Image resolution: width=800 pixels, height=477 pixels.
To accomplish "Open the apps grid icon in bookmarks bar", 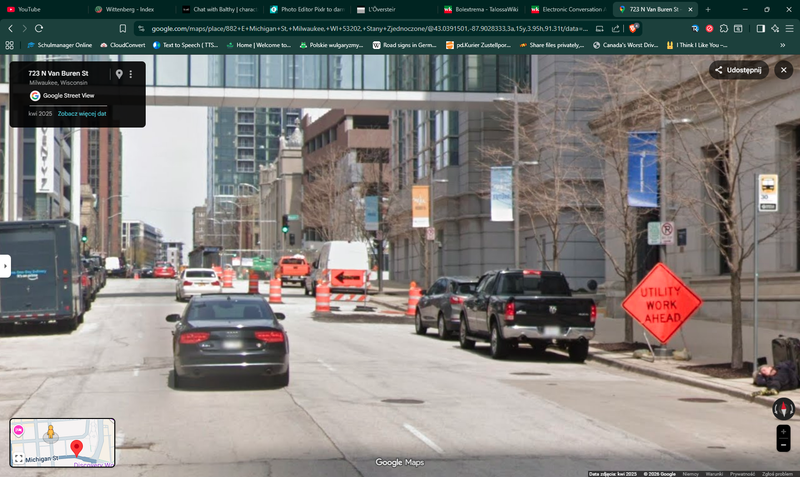I will (9, 45).
